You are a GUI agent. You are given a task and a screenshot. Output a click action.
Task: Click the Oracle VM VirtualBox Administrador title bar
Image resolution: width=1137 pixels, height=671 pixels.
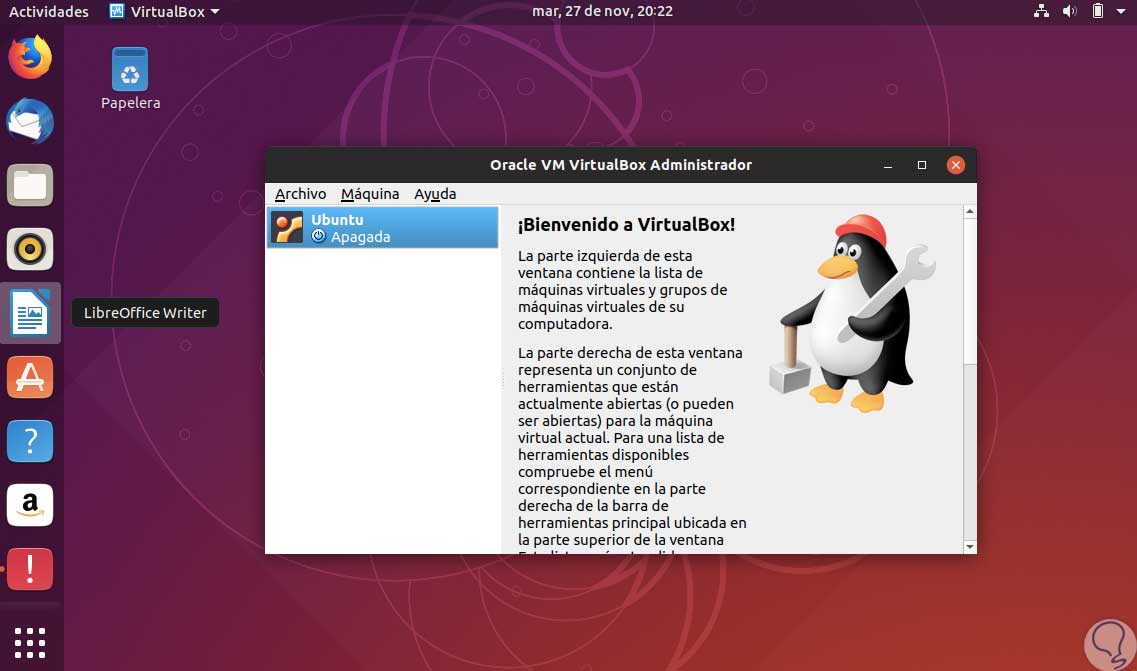621,165
